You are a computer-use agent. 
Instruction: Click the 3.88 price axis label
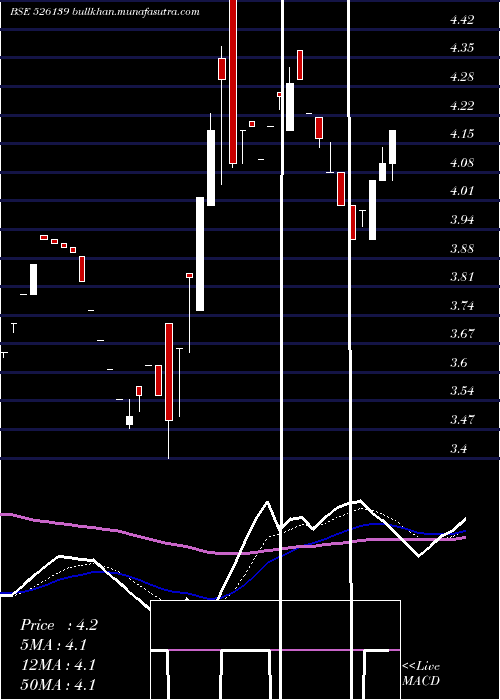point(462,249)
